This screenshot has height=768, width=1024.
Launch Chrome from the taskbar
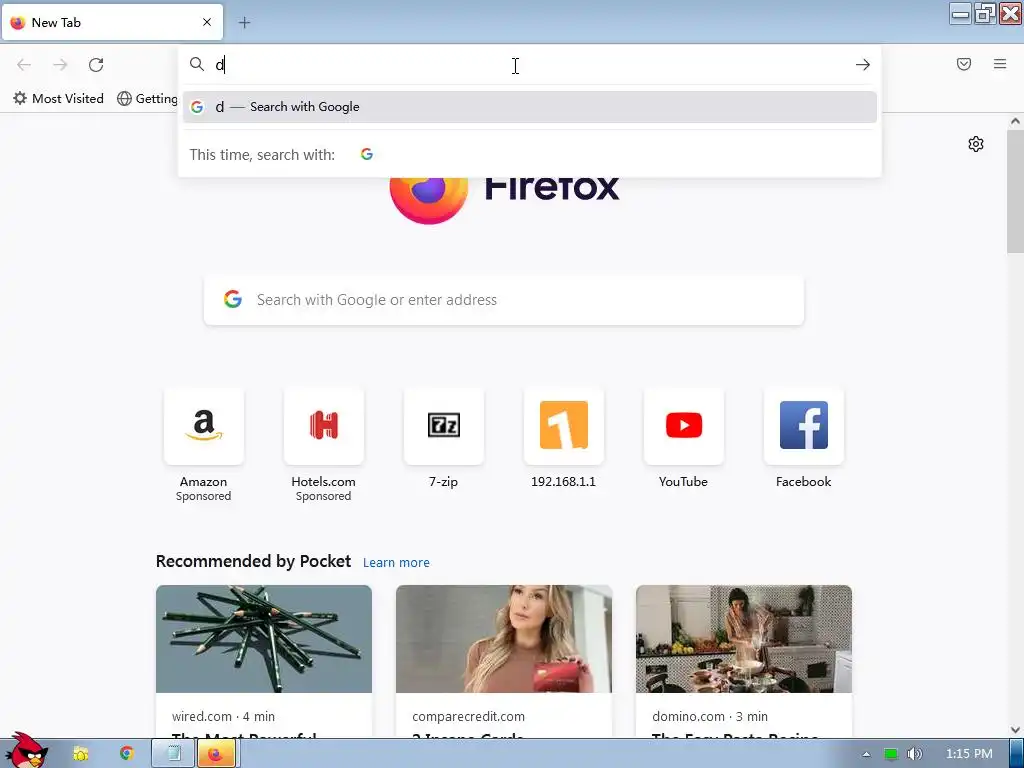127,754
